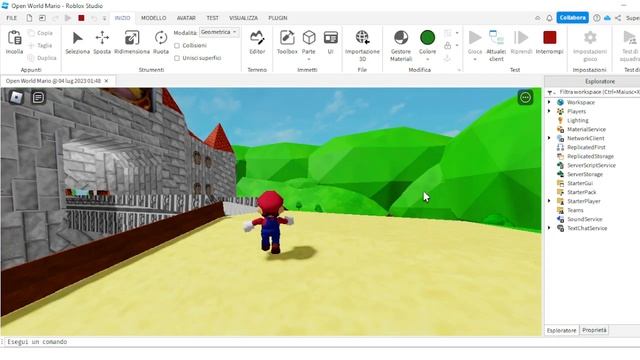The height and width of the screenshot is (360, 640).
Task: Click the green Colore swatch
Action: (x=427, y=38)
